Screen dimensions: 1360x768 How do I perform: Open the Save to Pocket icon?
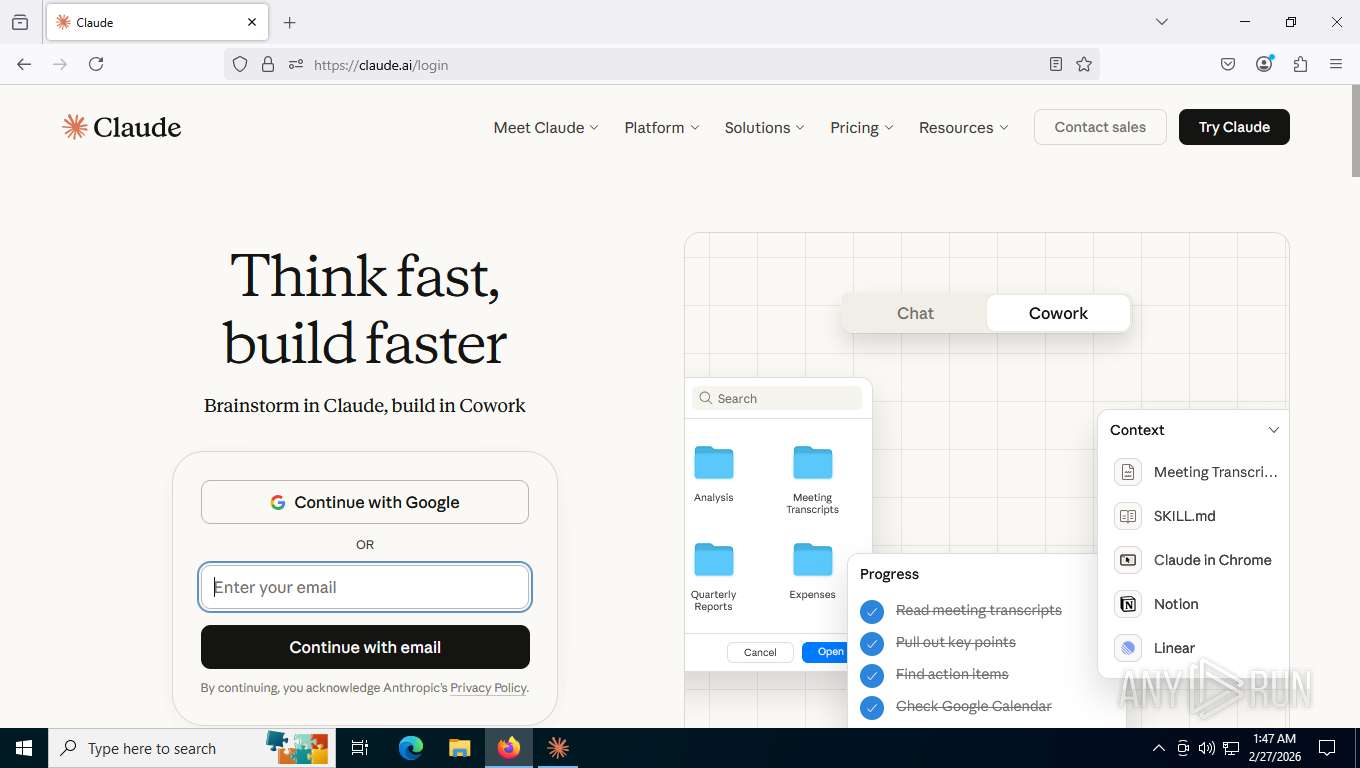[x=1228, y=64]
